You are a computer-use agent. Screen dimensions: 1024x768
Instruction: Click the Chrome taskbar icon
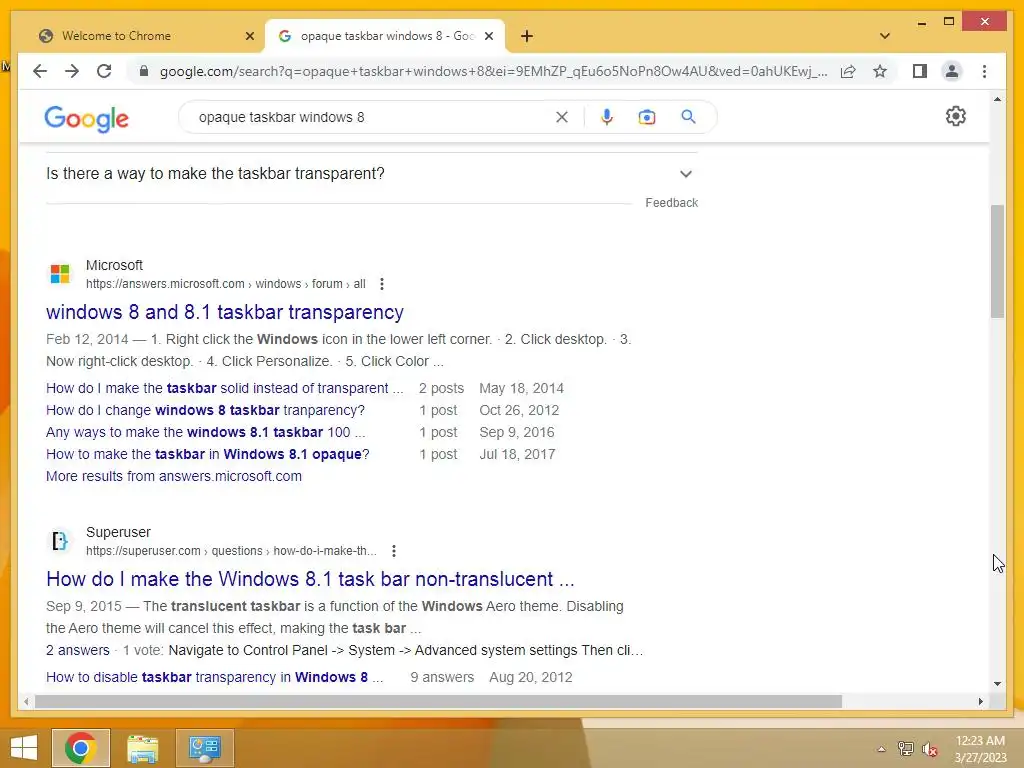click(x=81, y=748)
